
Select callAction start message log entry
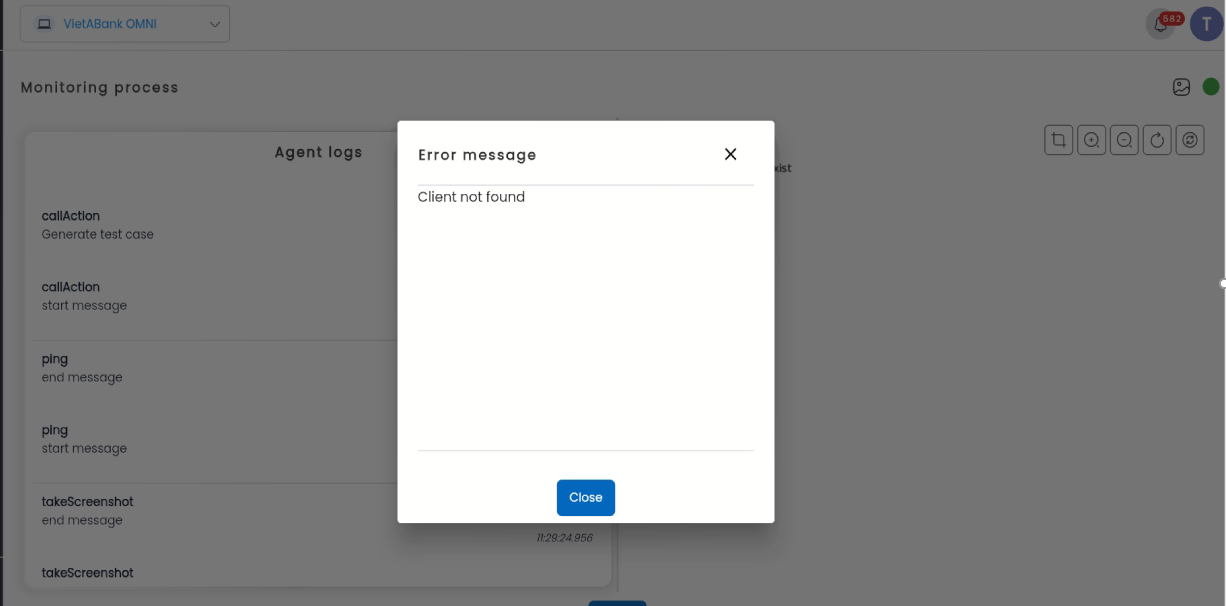pos(85,296)
